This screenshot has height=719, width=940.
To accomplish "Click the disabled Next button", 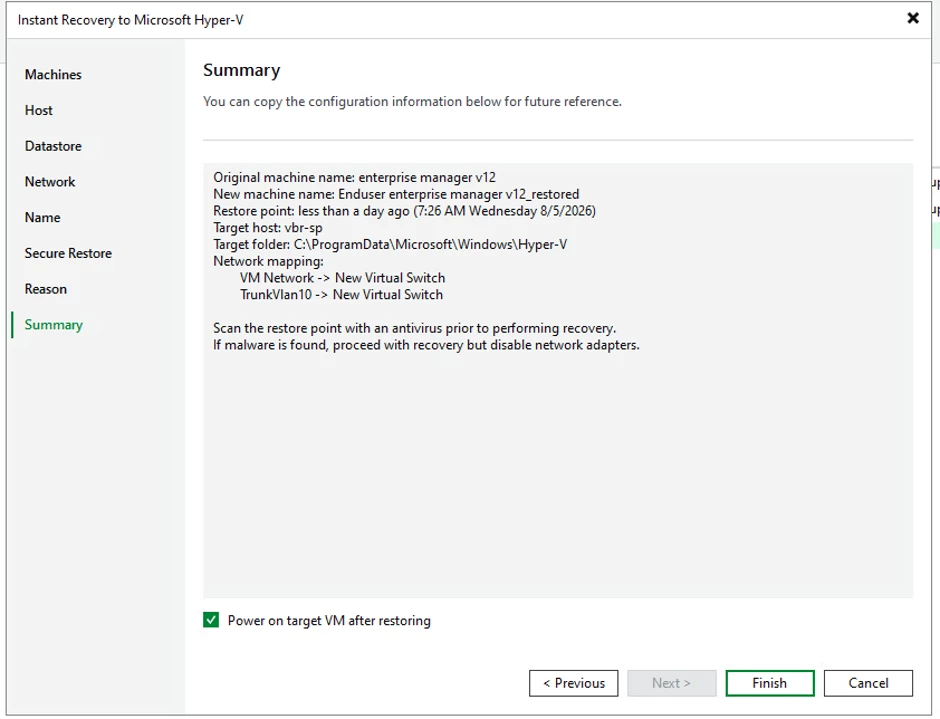I will [671, 683].
